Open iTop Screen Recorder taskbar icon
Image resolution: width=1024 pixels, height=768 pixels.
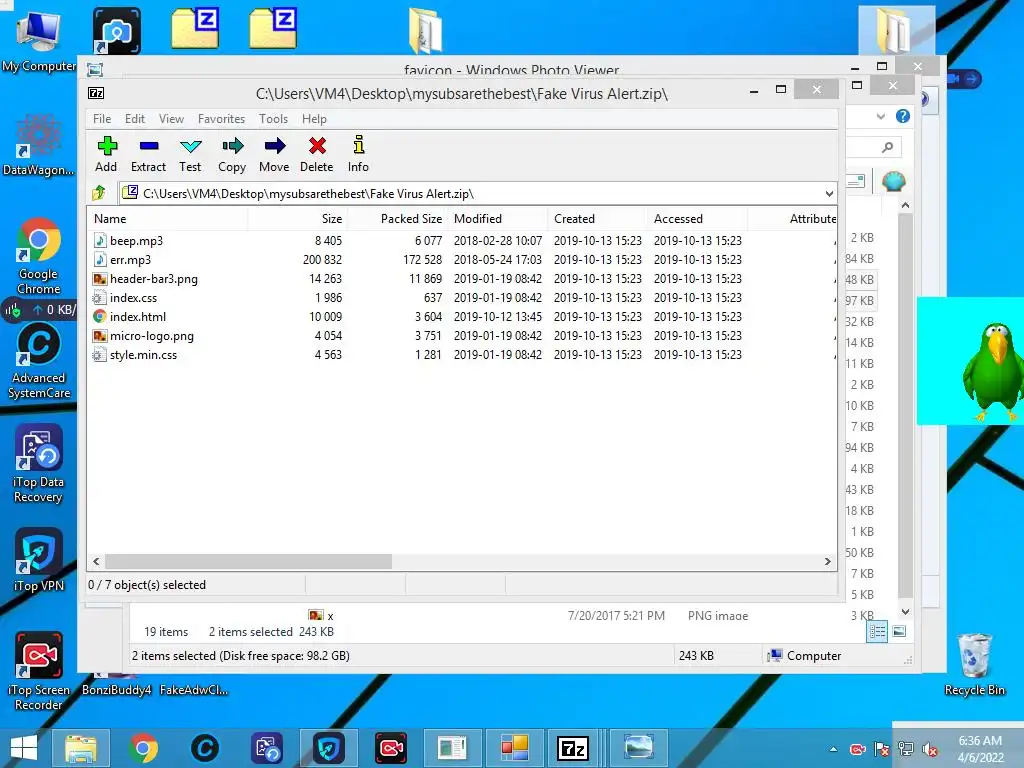391,748
